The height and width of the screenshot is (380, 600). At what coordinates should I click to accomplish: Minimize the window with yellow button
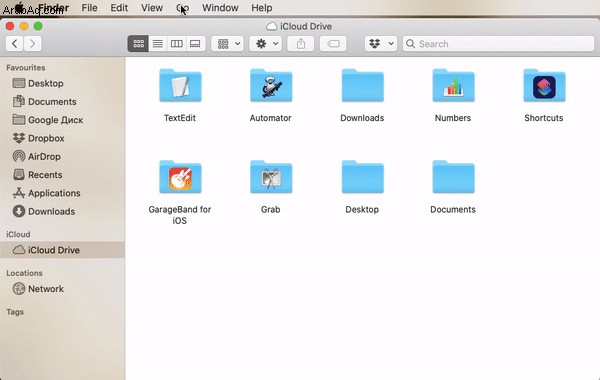click(24, 26)
